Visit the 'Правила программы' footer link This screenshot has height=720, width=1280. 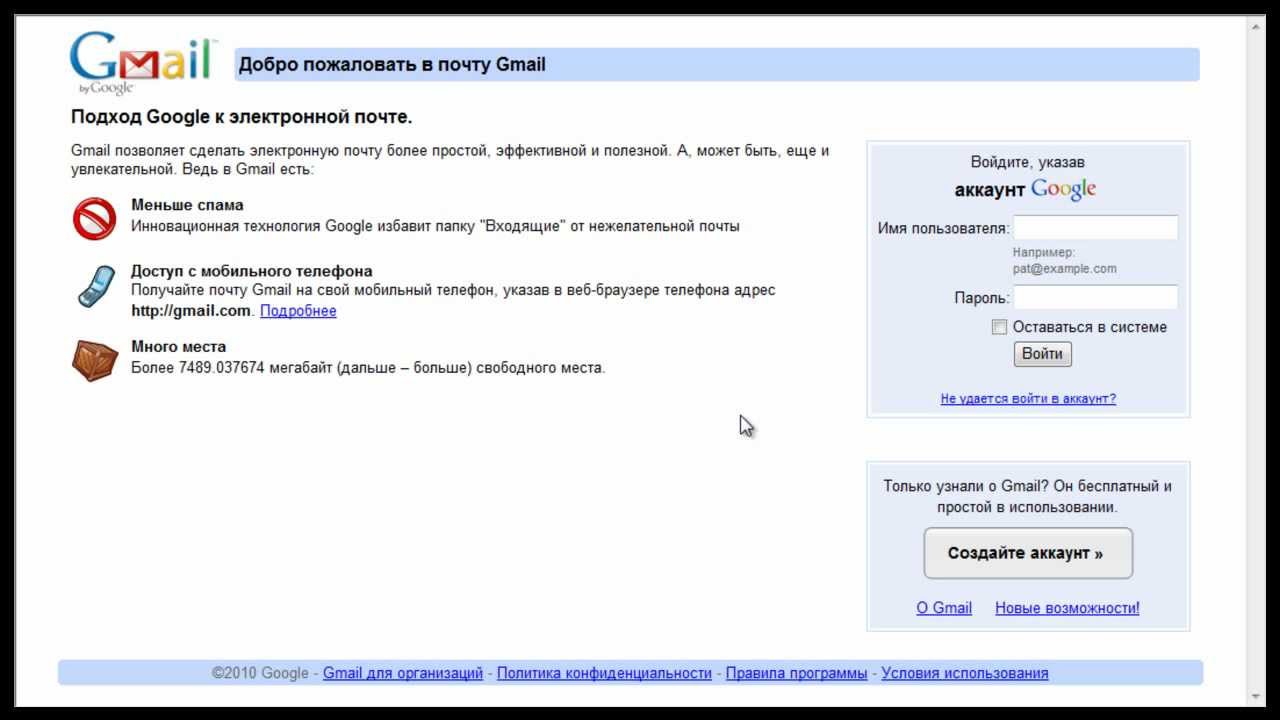[796, 673]
